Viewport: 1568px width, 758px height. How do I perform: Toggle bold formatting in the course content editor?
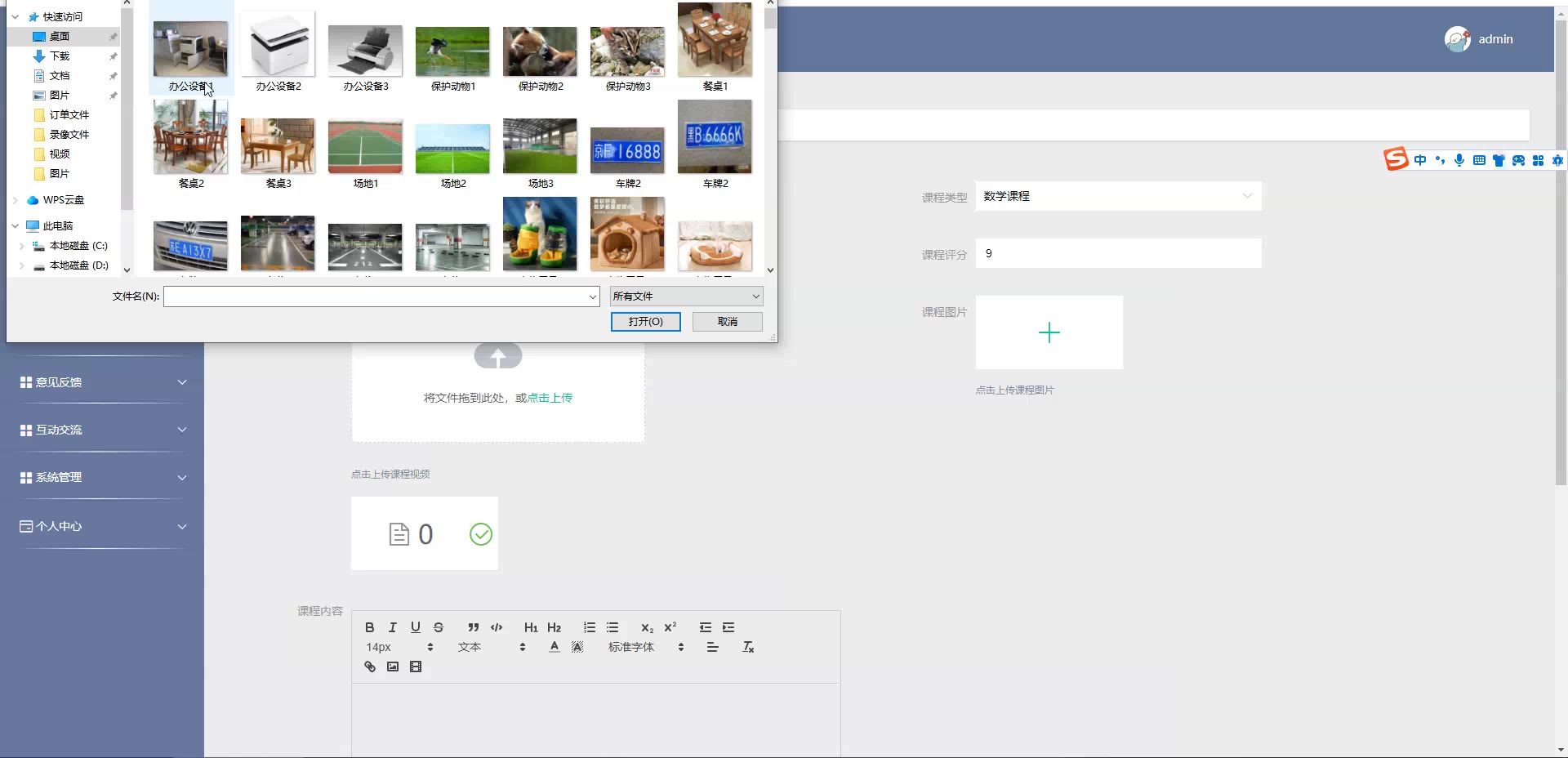[369, 627]
